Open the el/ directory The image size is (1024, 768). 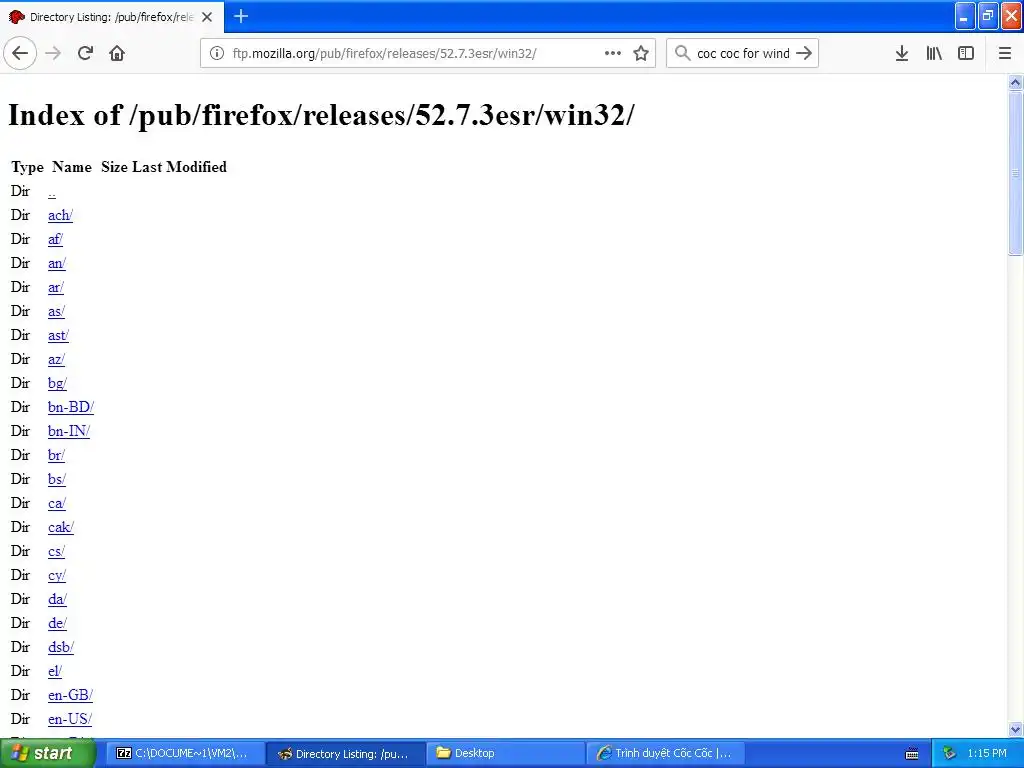(55, 671)
